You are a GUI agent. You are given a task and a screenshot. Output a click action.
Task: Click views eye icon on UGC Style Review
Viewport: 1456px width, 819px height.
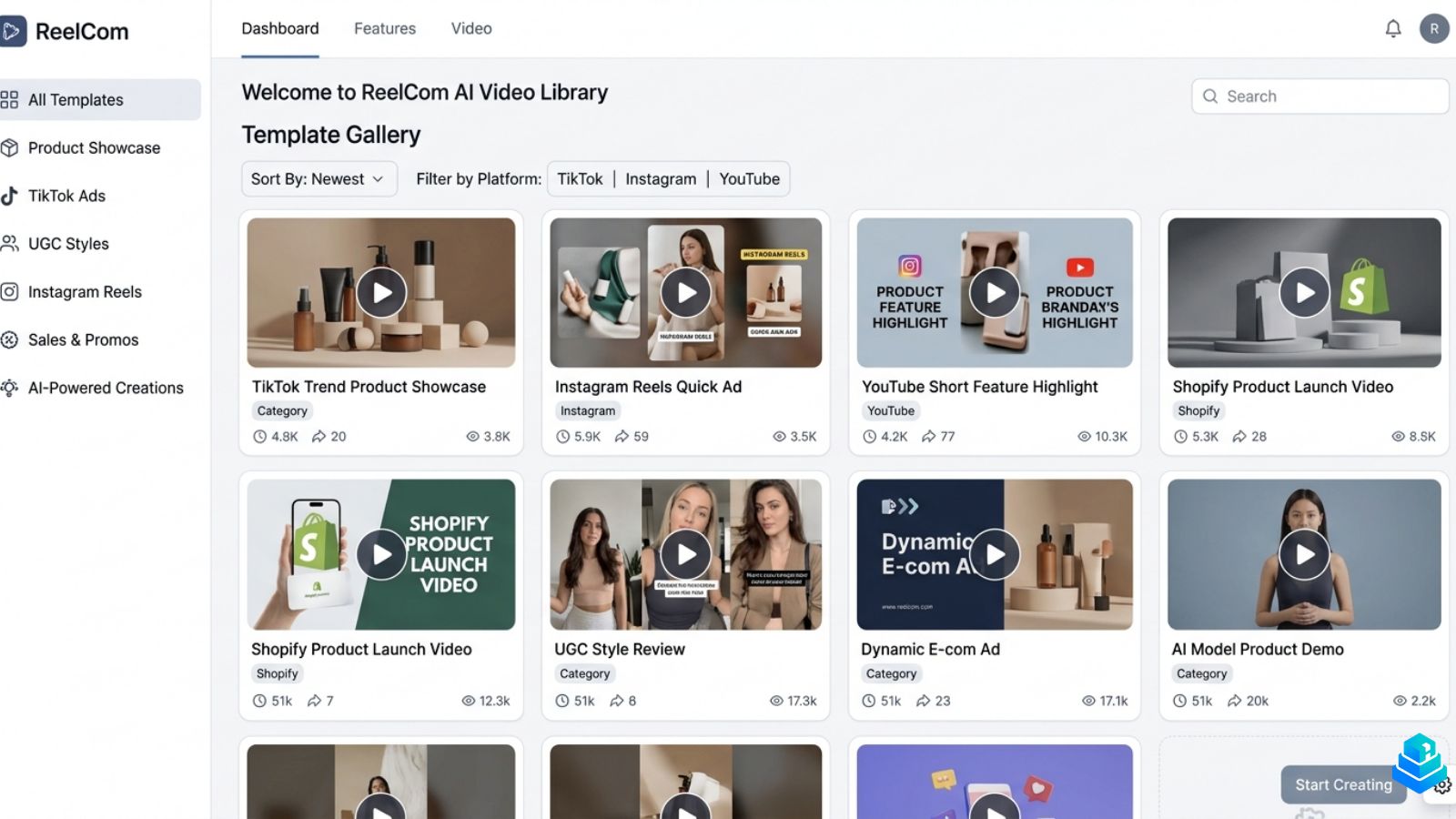pos(776,701)
